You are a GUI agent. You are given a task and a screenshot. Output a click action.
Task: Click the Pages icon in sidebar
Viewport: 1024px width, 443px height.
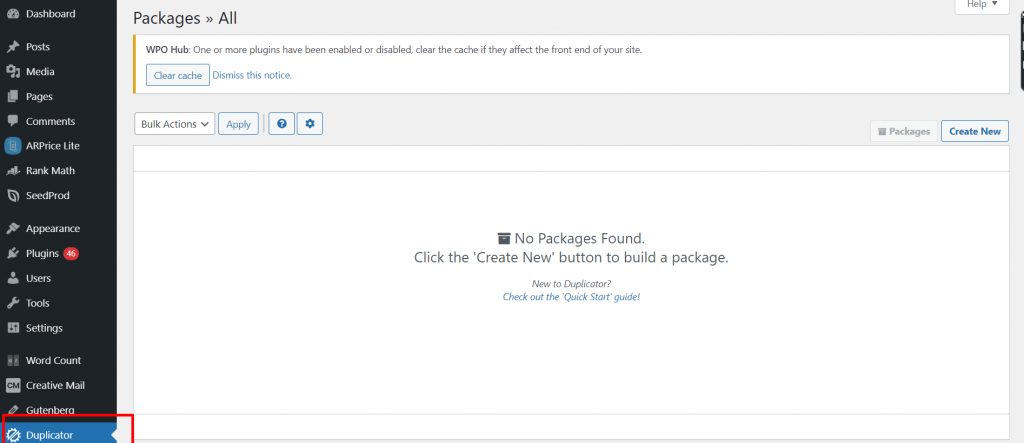coord(13,97)
